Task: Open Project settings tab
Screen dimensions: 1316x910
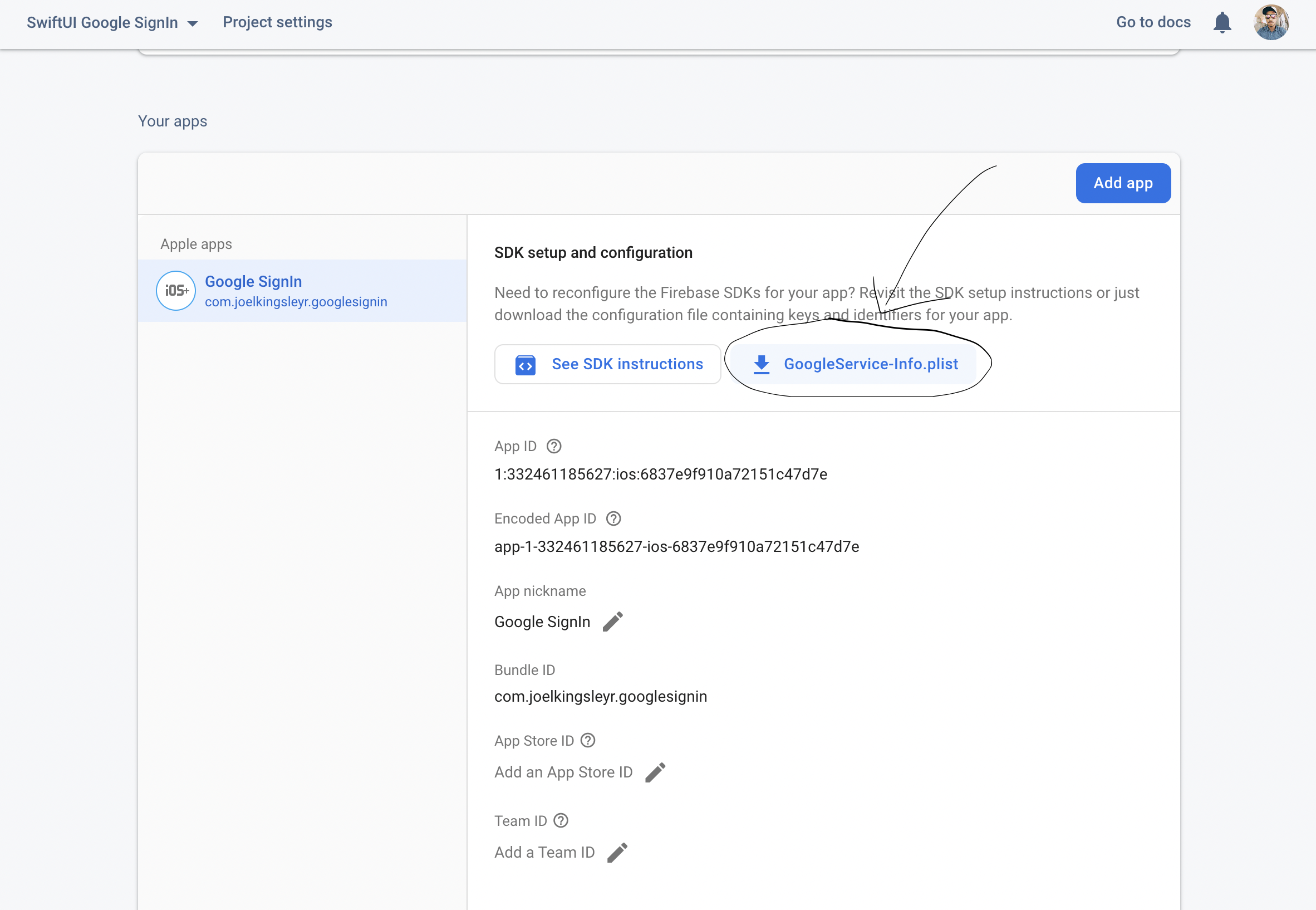Action: (277, 22)
